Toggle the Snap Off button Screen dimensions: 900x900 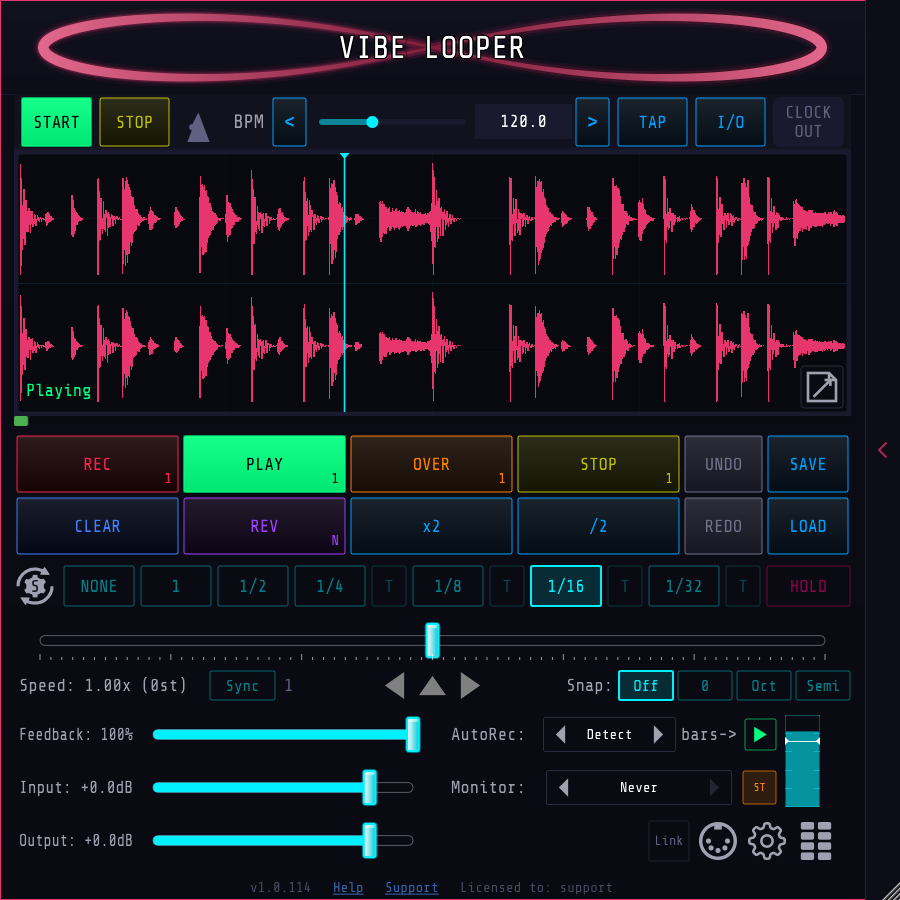(645, 686)
